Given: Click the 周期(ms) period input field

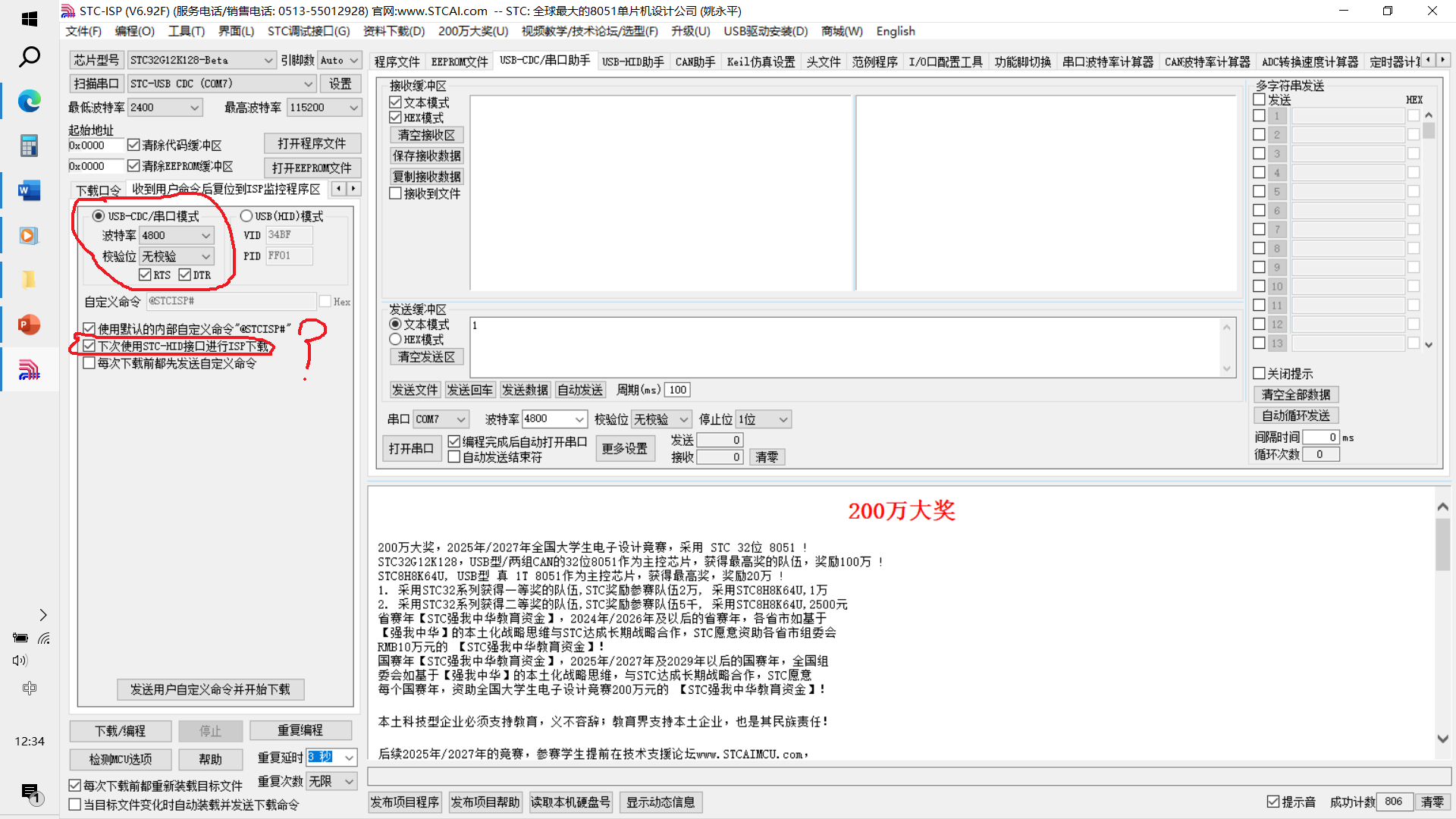Looking at the screenshot, I should [677, 390].
